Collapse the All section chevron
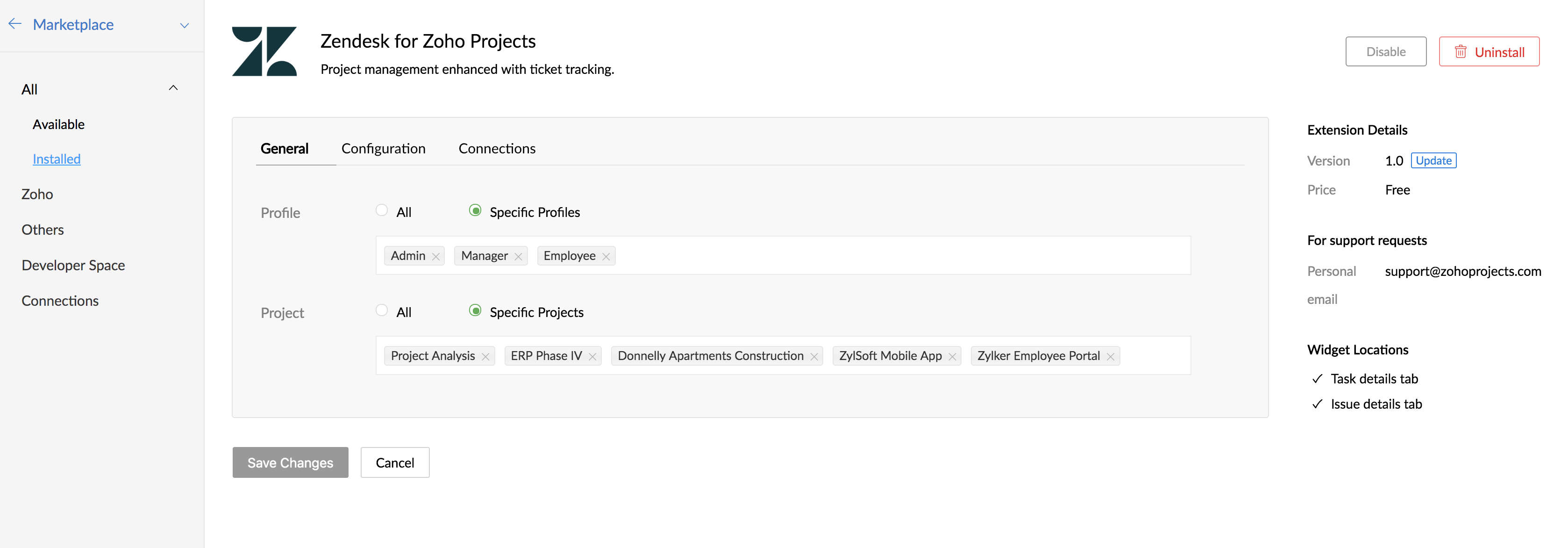 click(x=173, y=88)
